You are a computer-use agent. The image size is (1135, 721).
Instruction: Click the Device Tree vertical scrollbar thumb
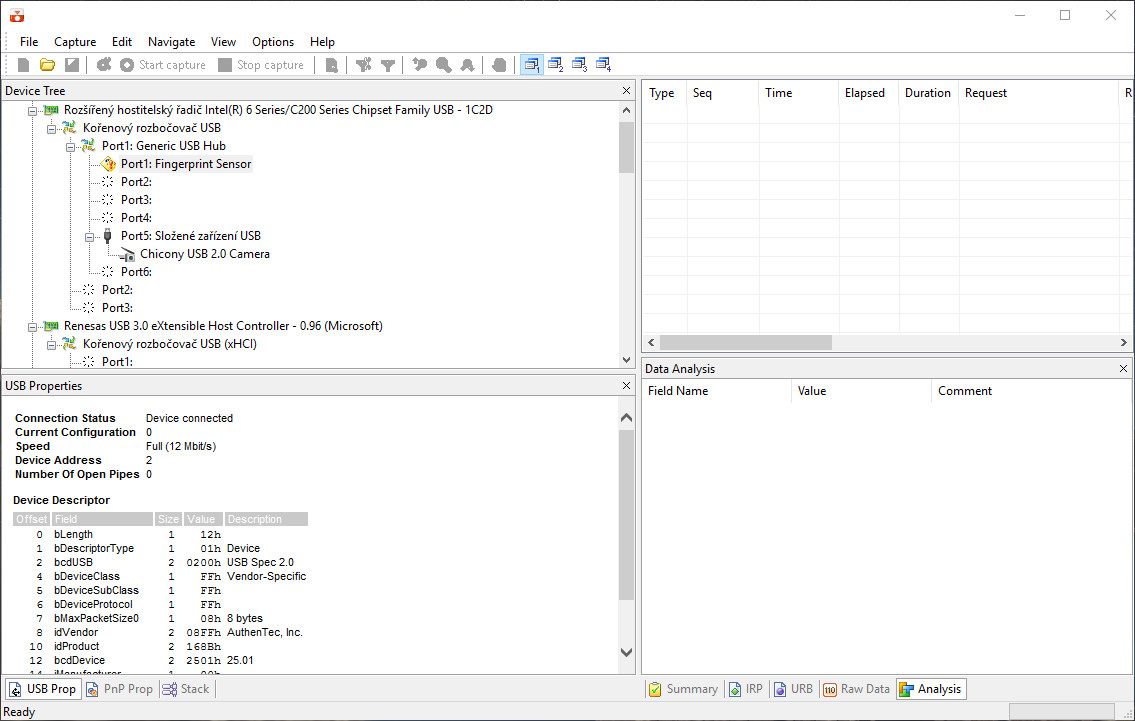pyautogui.click(x=627, y=147)
